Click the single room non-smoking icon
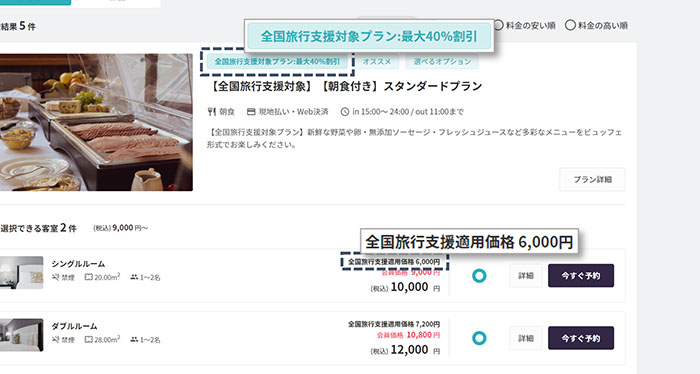This screenshot has width=700, height=374. tap(55, 277)
